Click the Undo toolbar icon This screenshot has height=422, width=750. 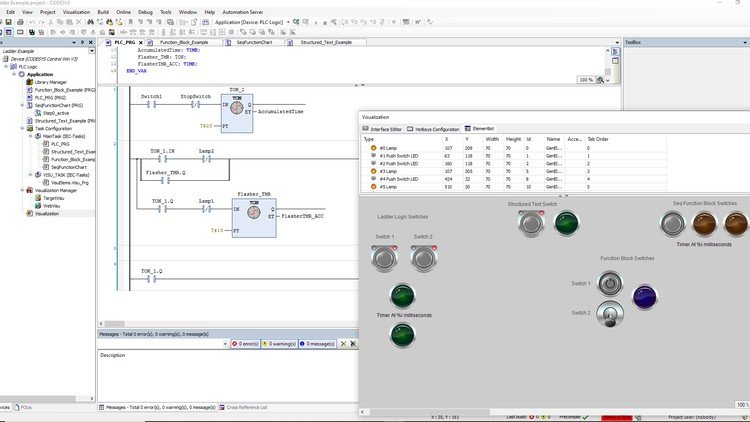(32, 22)
